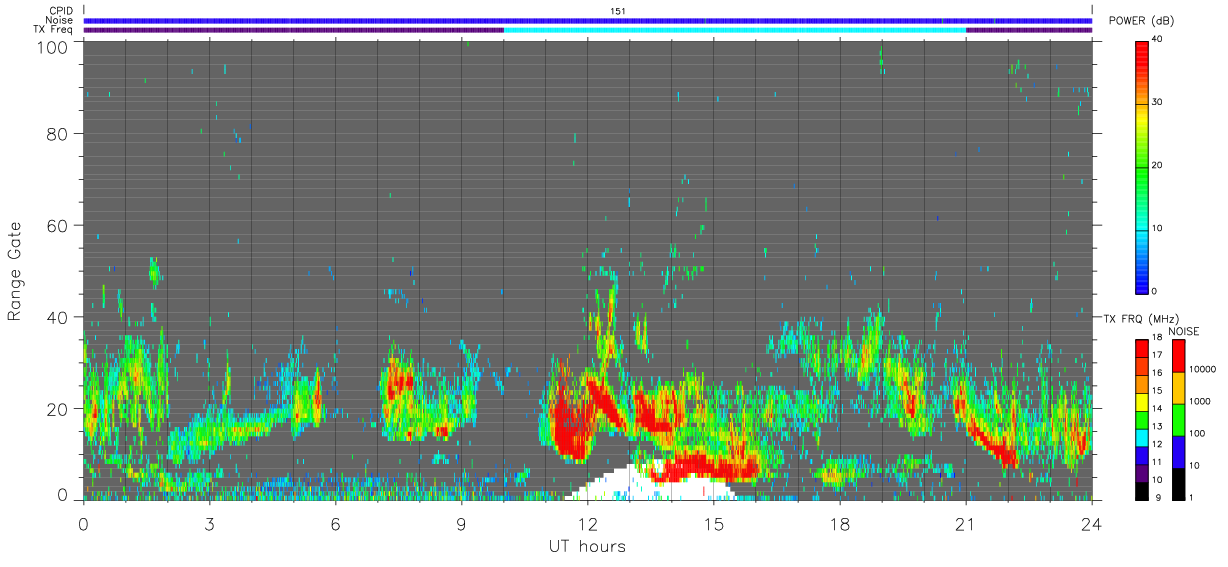The width and height of the screenshot is (1228, 567).
Task: Click the Range Gate axis title
Action: pos(15,271)
